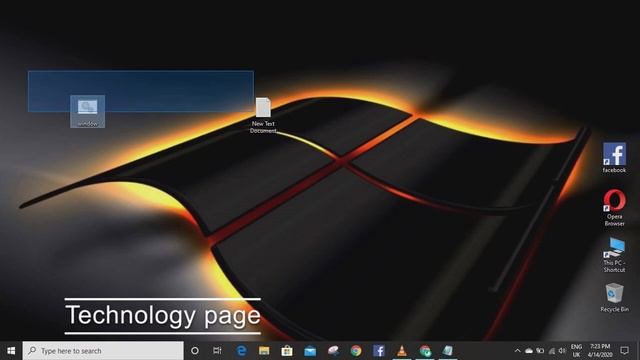
Task: Open the Windows Start menu
Action: (x=11, y=351)
